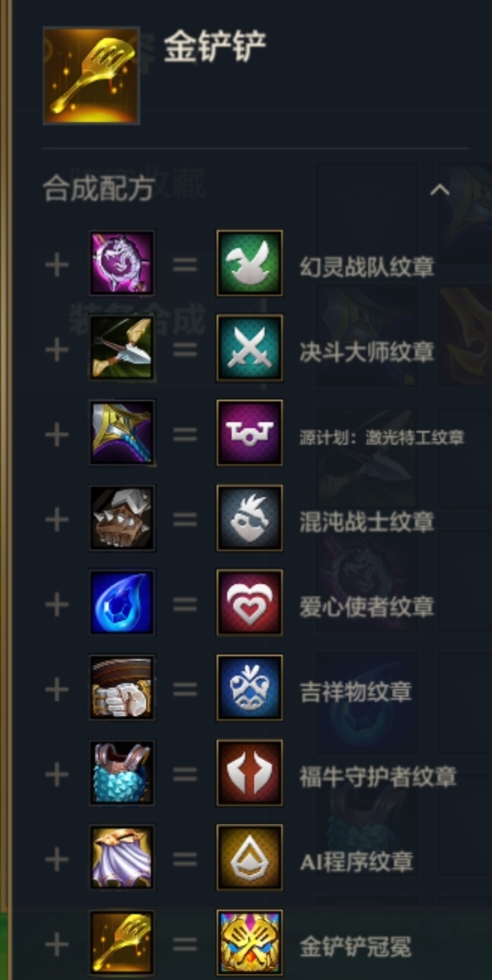Select the chain vest armor icon
The image size is (492, 980).
point(122,773)
